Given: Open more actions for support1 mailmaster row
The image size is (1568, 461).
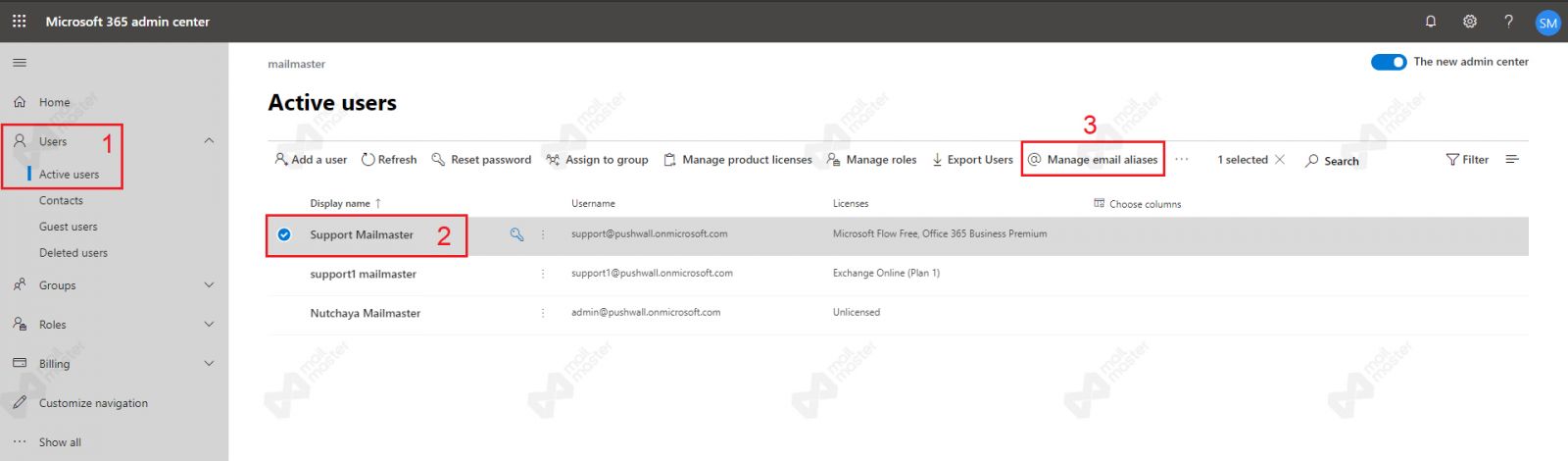Looking at the screenshot, I should 543,274.
